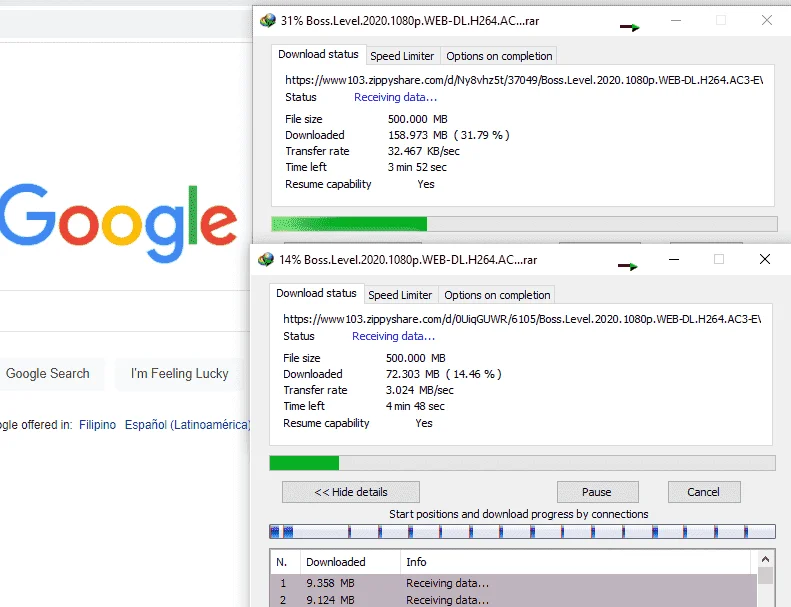791x607 pixels.
Task: Click I'm Feeling Lucky button
Action: (180, 374)
